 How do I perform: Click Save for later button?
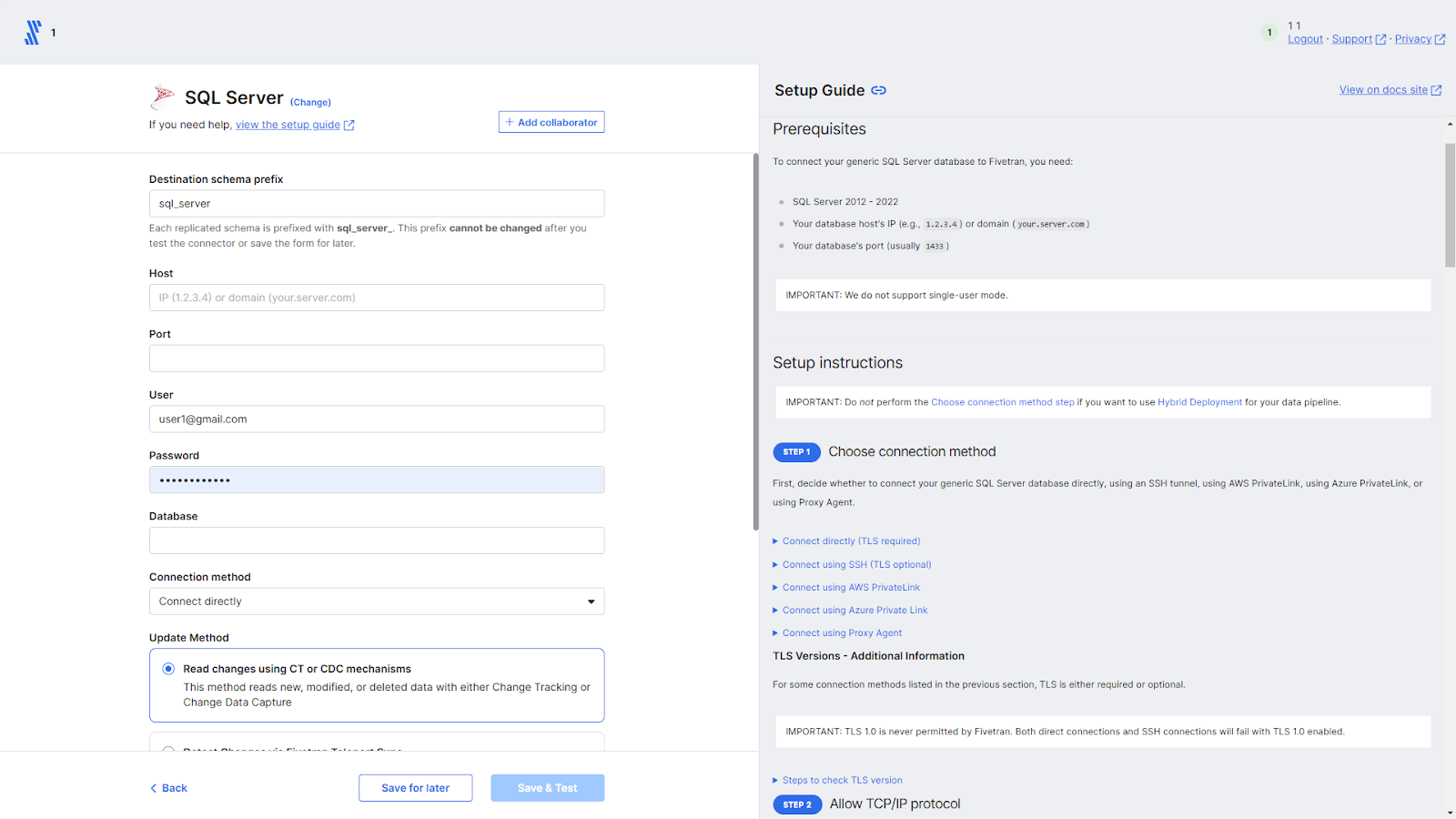[415, 788]
